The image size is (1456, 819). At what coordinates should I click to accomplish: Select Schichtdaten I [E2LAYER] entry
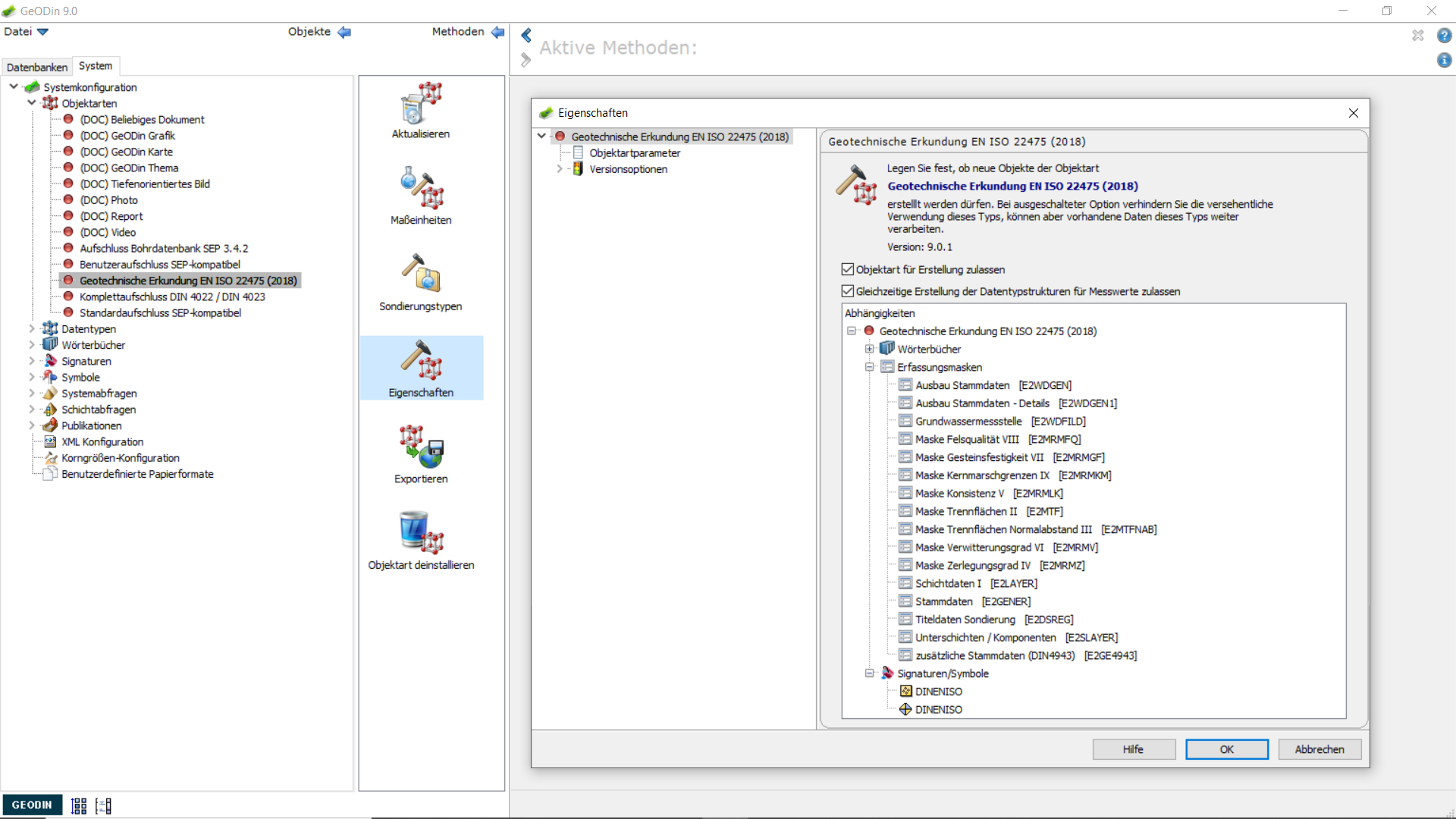(x=975, y=583)
